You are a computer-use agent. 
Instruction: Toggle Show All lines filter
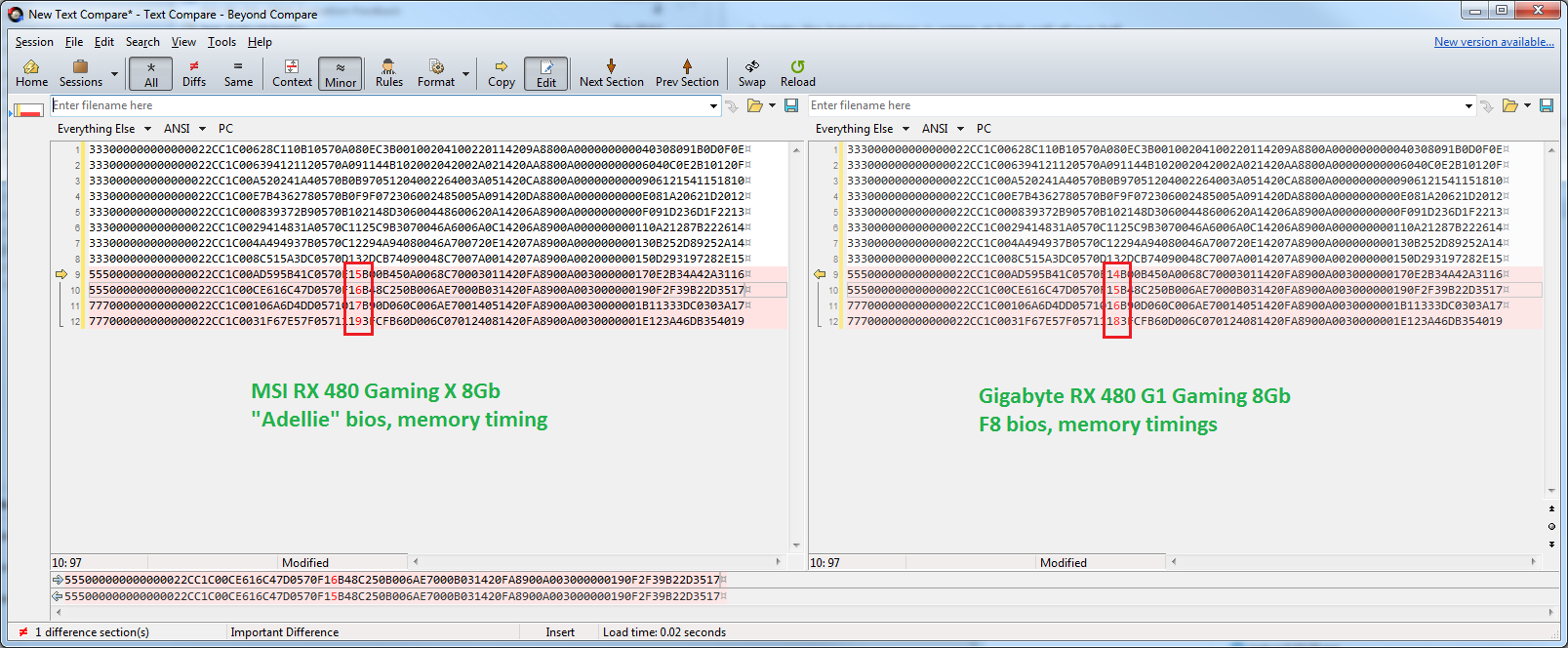click(x=151, y=73)
